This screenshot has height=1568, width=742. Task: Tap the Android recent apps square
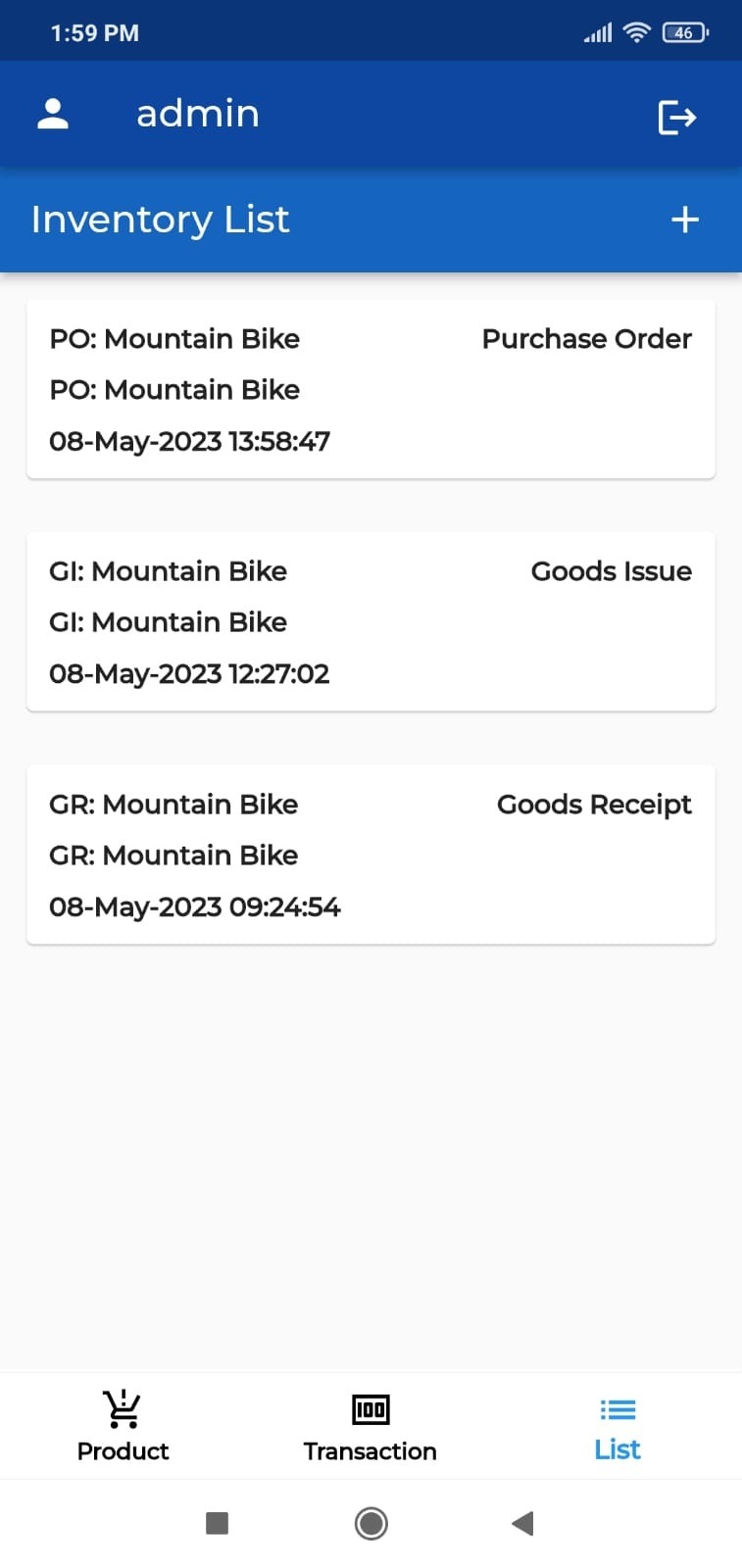coord(218,1523)
